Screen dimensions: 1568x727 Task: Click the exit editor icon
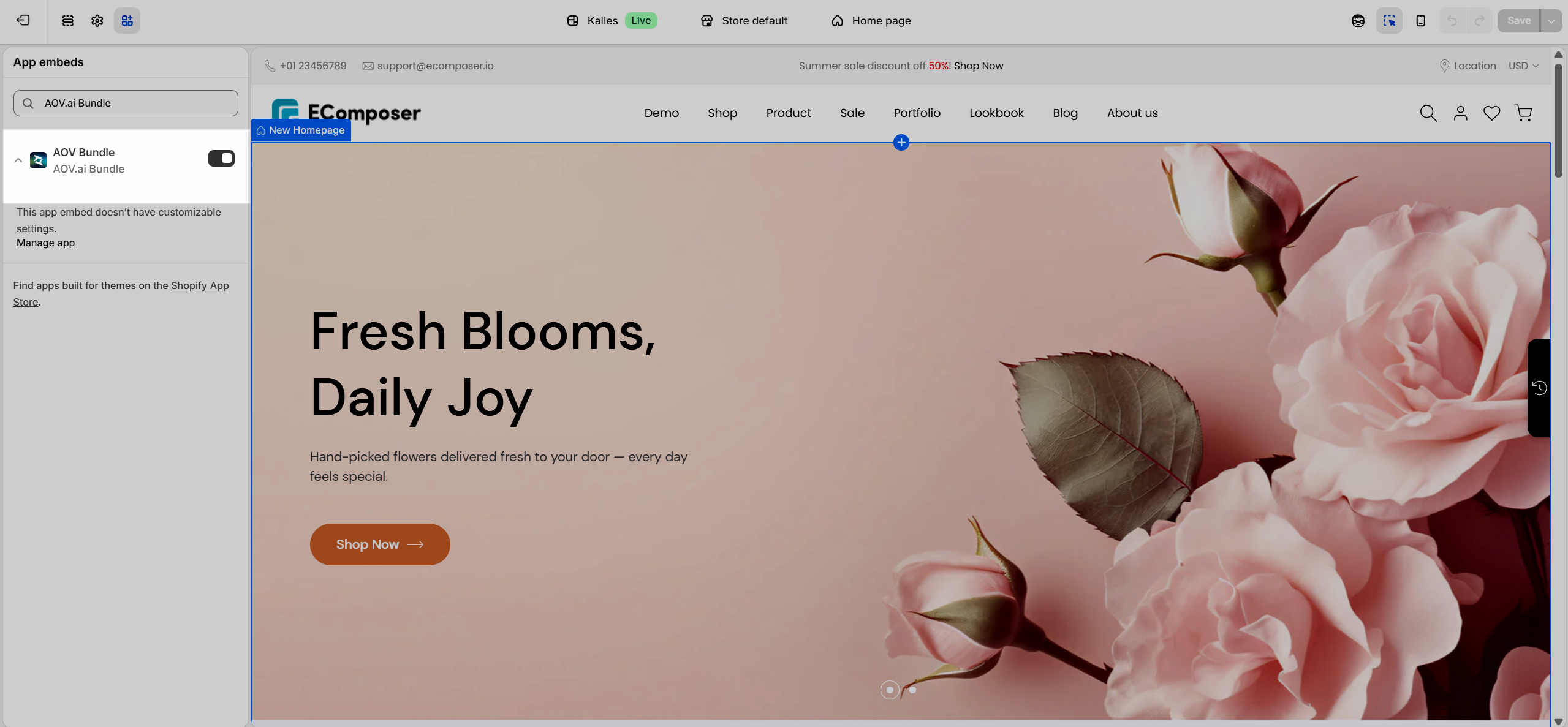pos(23,20)
